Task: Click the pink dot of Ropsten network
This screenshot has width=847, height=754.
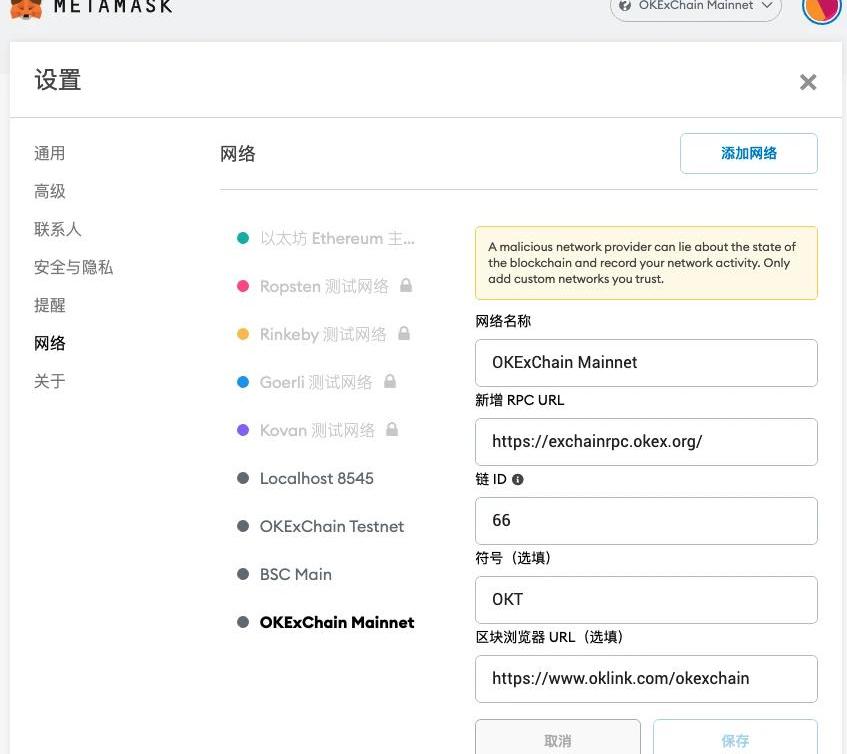Action: [243, 286]
